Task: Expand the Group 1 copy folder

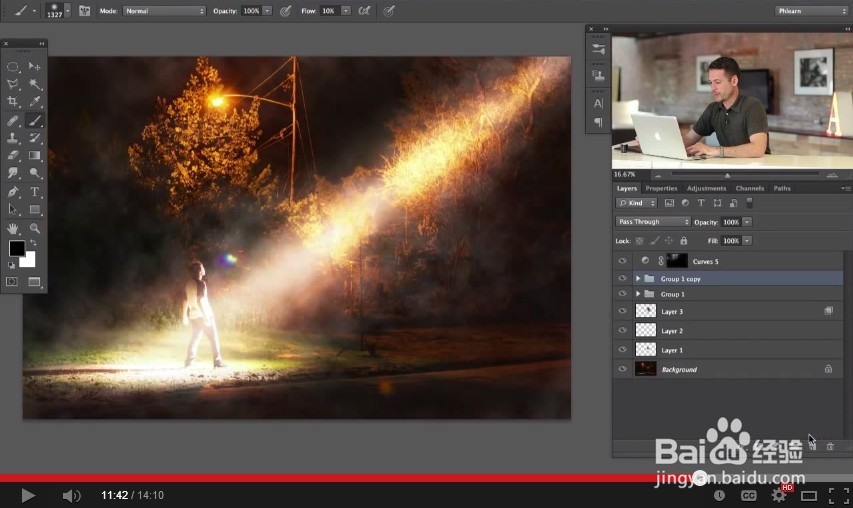Action: 638,278
